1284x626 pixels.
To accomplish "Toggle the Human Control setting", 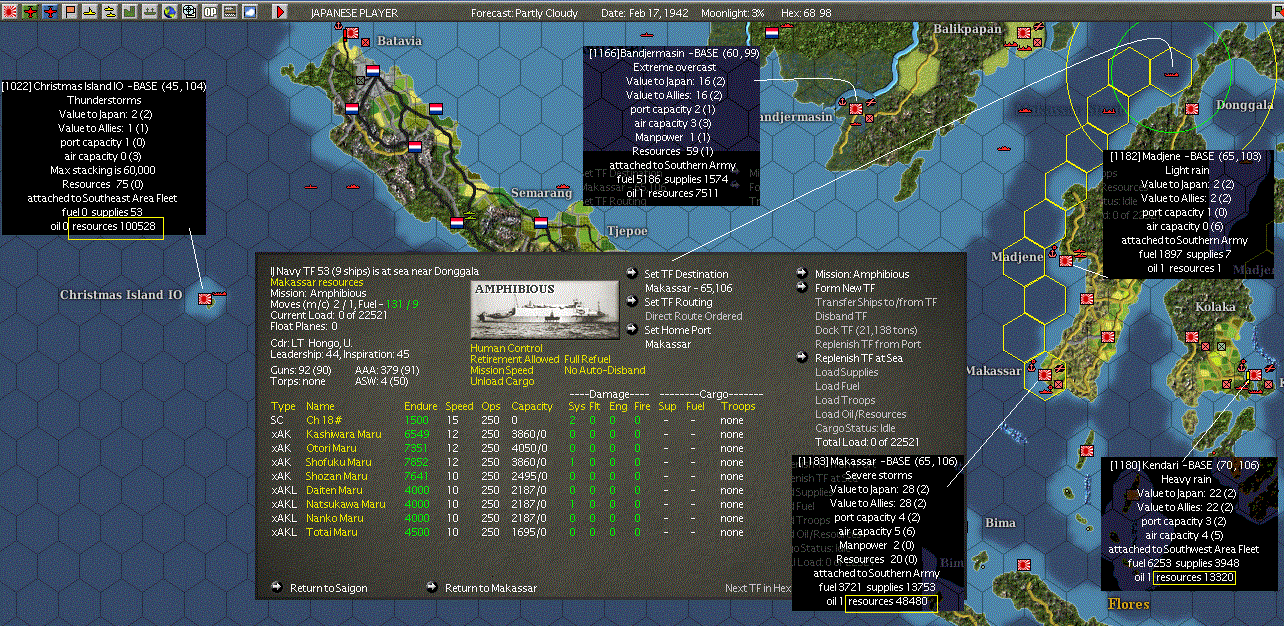I will [x=505, y=347].
